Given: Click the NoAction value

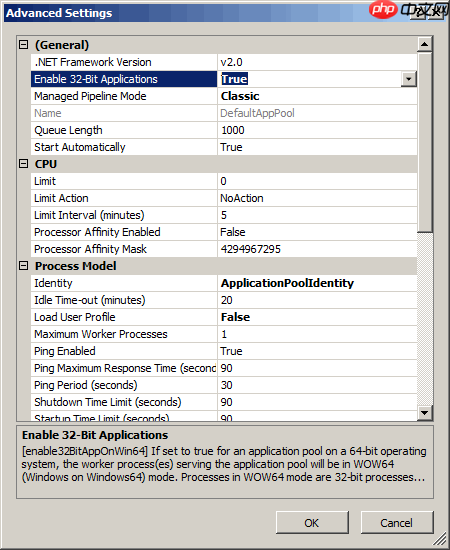Looking at the screenshot, I should 242,198.
